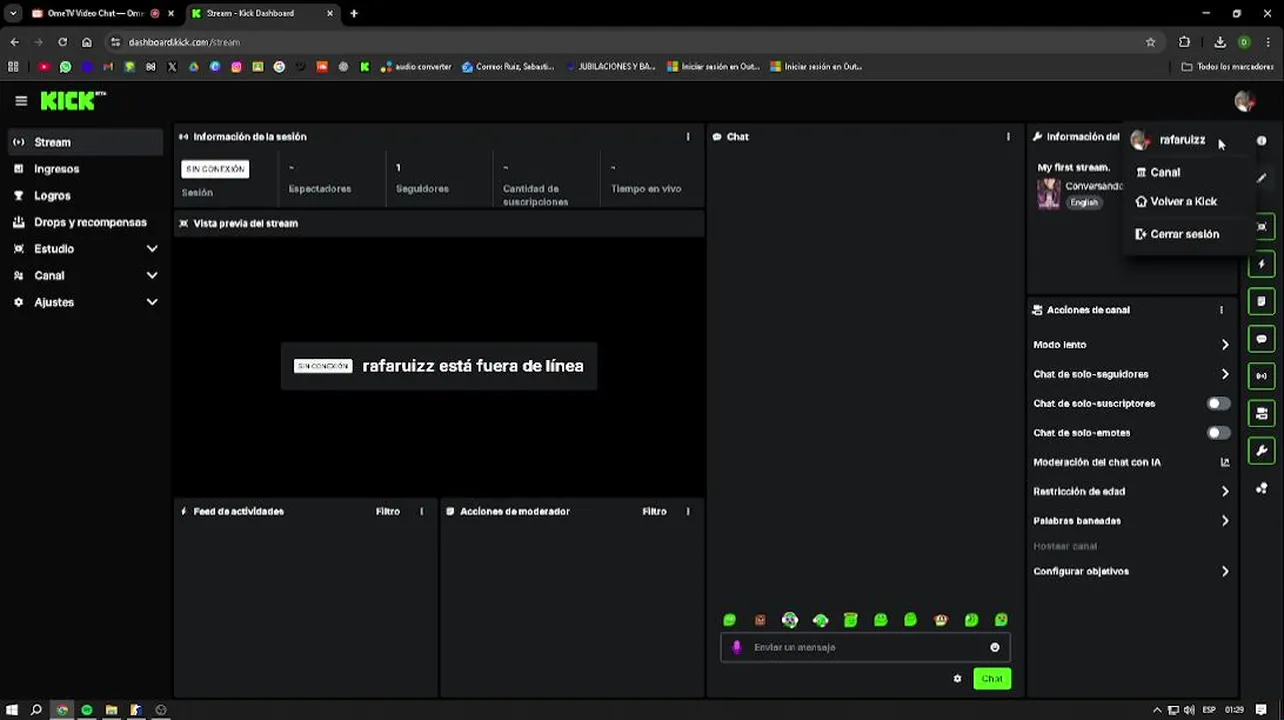Open the audio converter bookmark
Screen dimensions: 1284x720
[x=416, y=67]
